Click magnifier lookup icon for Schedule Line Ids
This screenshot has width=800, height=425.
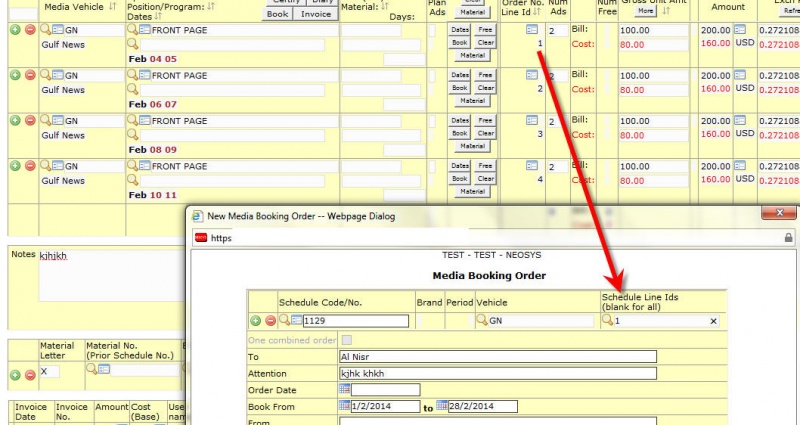(608, 320)
